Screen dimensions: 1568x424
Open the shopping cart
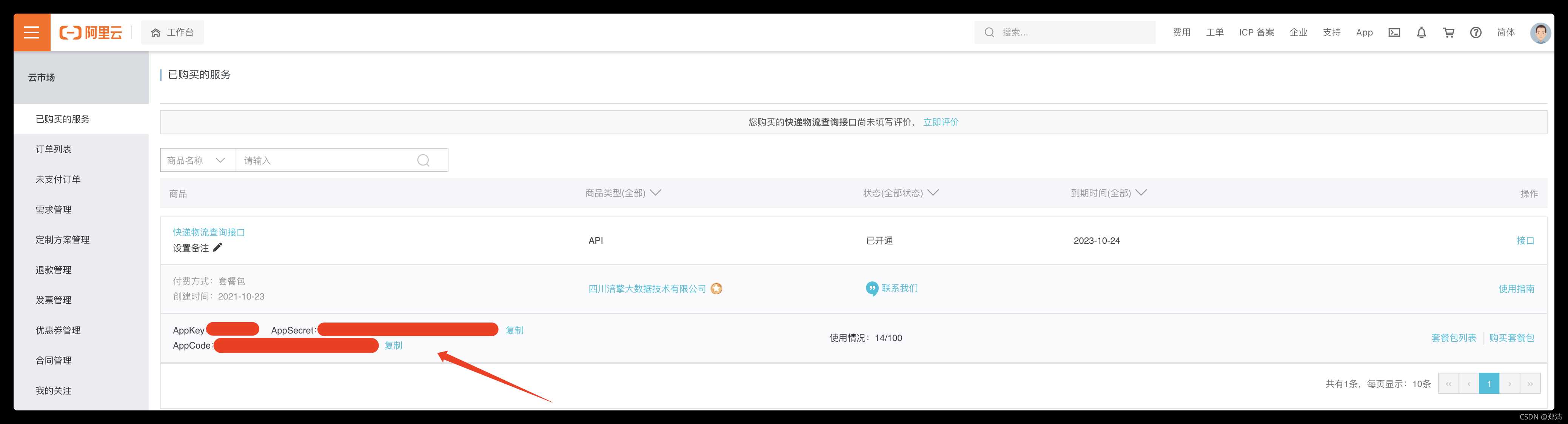click(x=1449, y=32)
